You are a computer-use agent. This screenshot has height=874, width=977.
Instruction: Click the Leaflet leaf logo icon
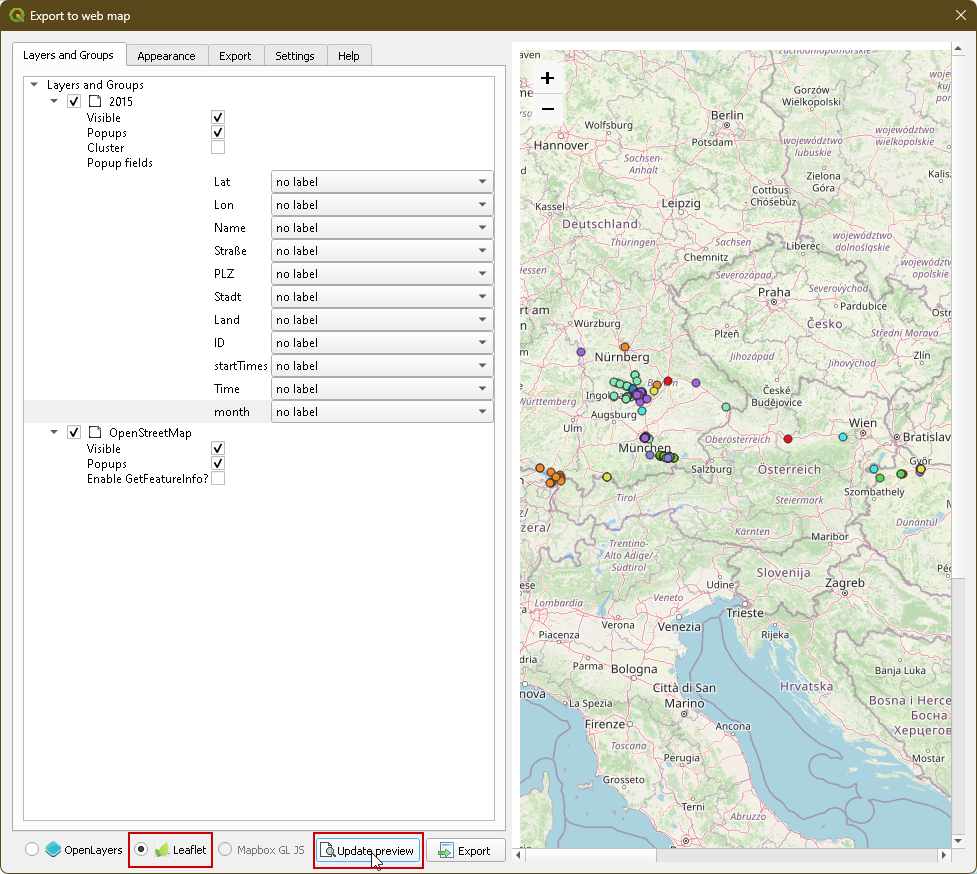(162, 850)
